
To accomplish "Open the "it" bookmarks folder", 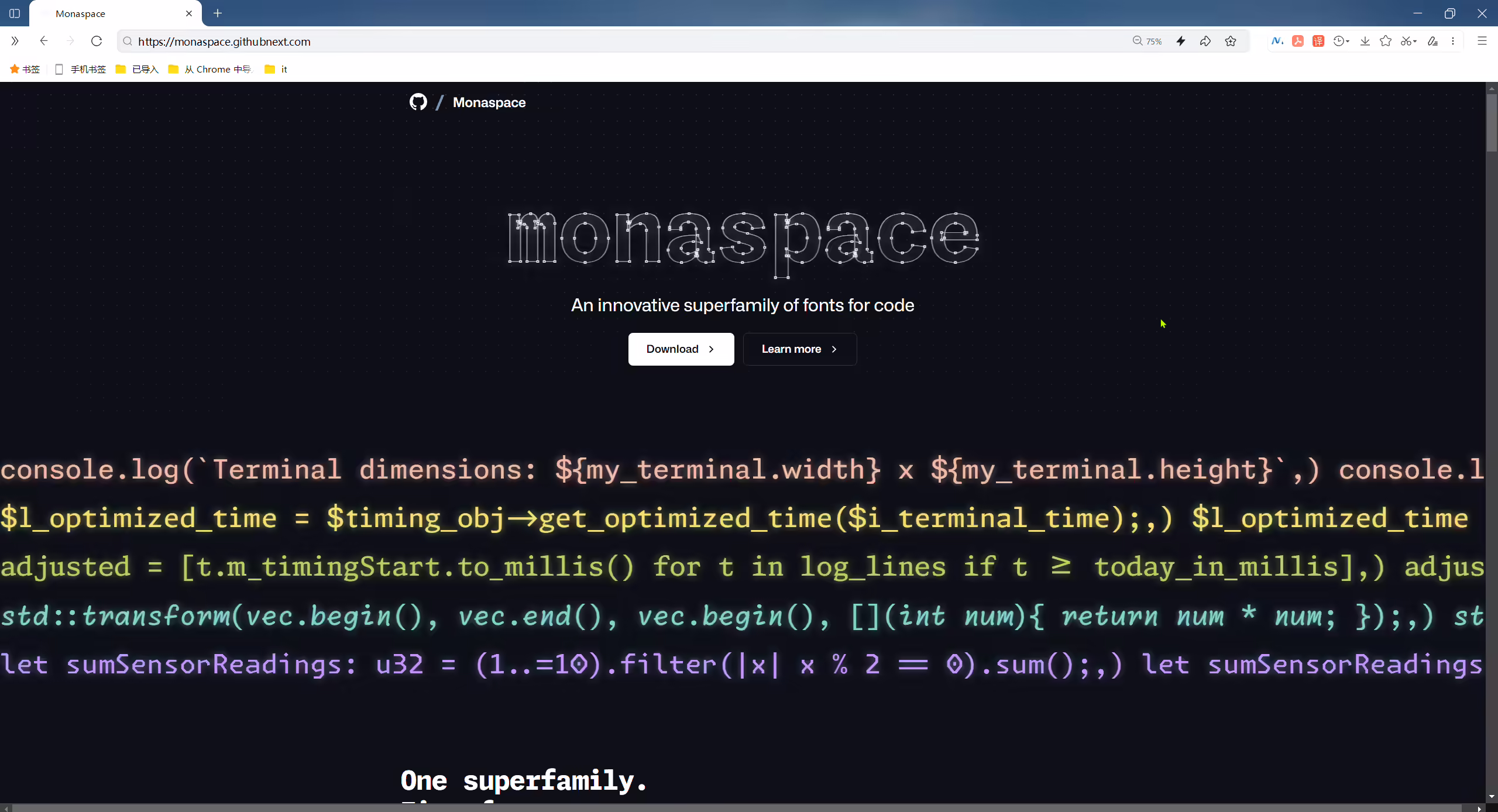I will coord(276,69).
